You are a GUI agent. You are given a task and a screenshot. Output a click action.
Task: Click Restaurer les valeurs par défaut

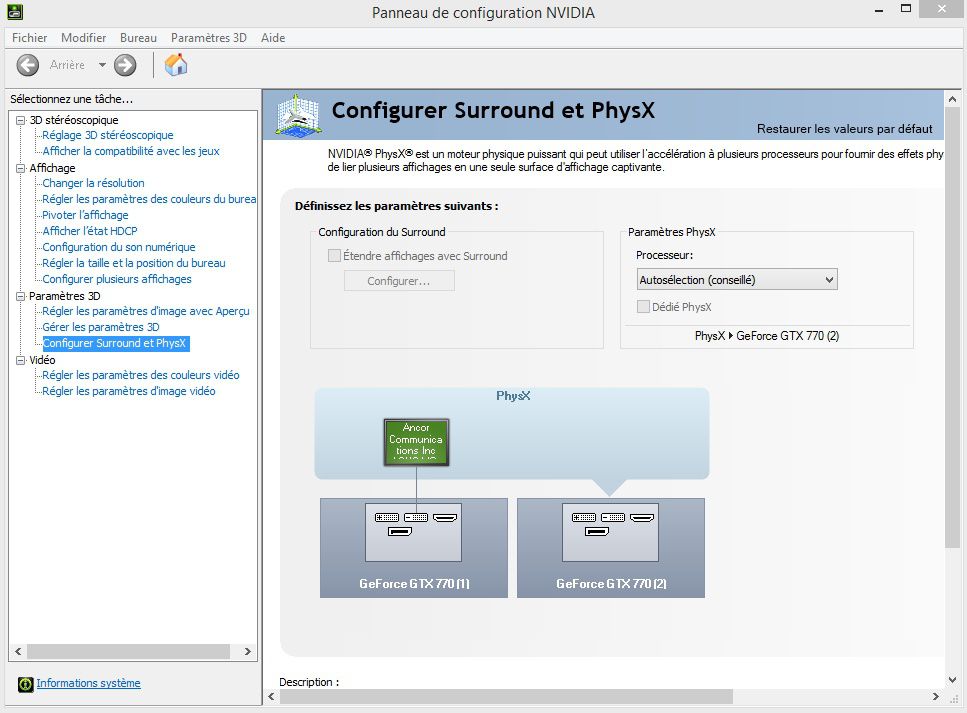click(x=844, y=129)
